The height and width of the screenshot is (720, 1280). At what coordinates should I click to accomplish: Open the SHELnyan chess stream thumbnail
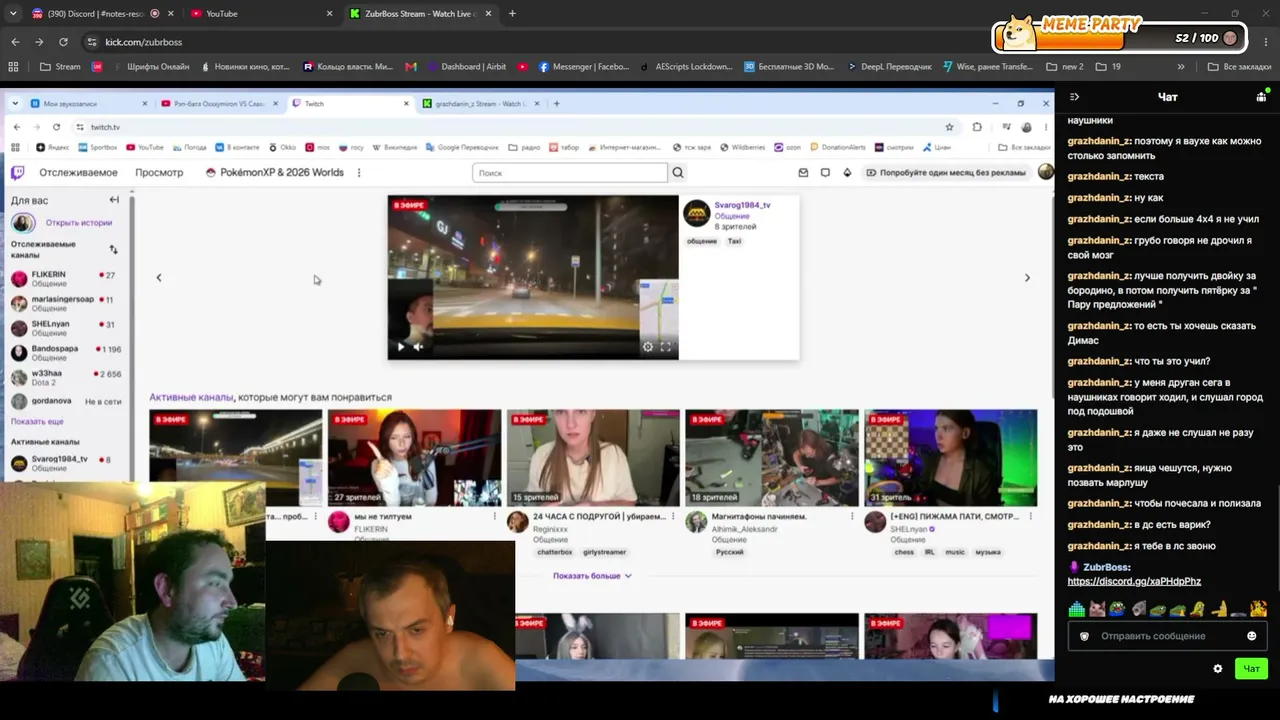point(950,458)
